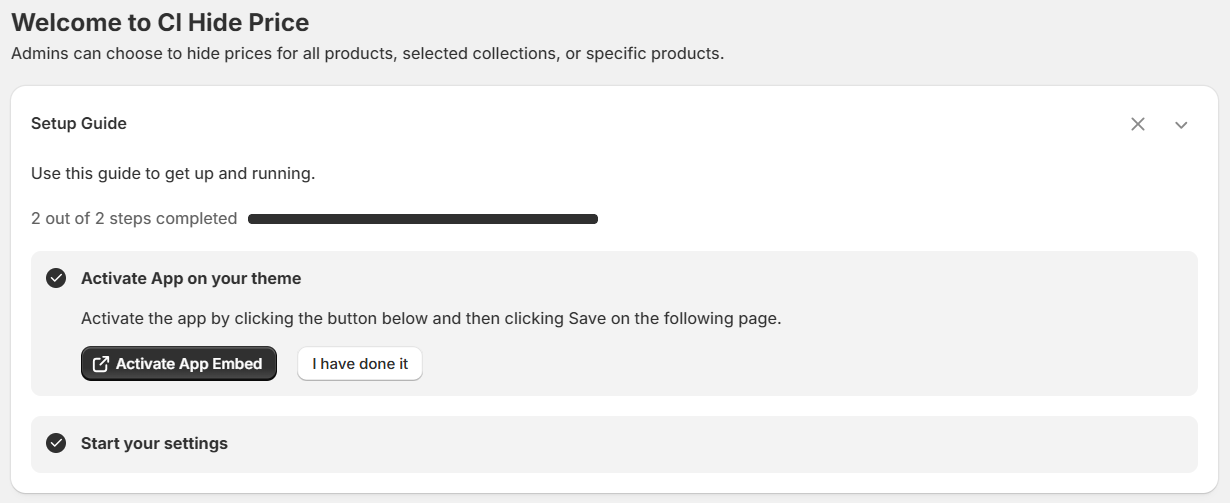Click the gray page background beside the welcome heading
1230x503 pixels.
coord(800,22)
